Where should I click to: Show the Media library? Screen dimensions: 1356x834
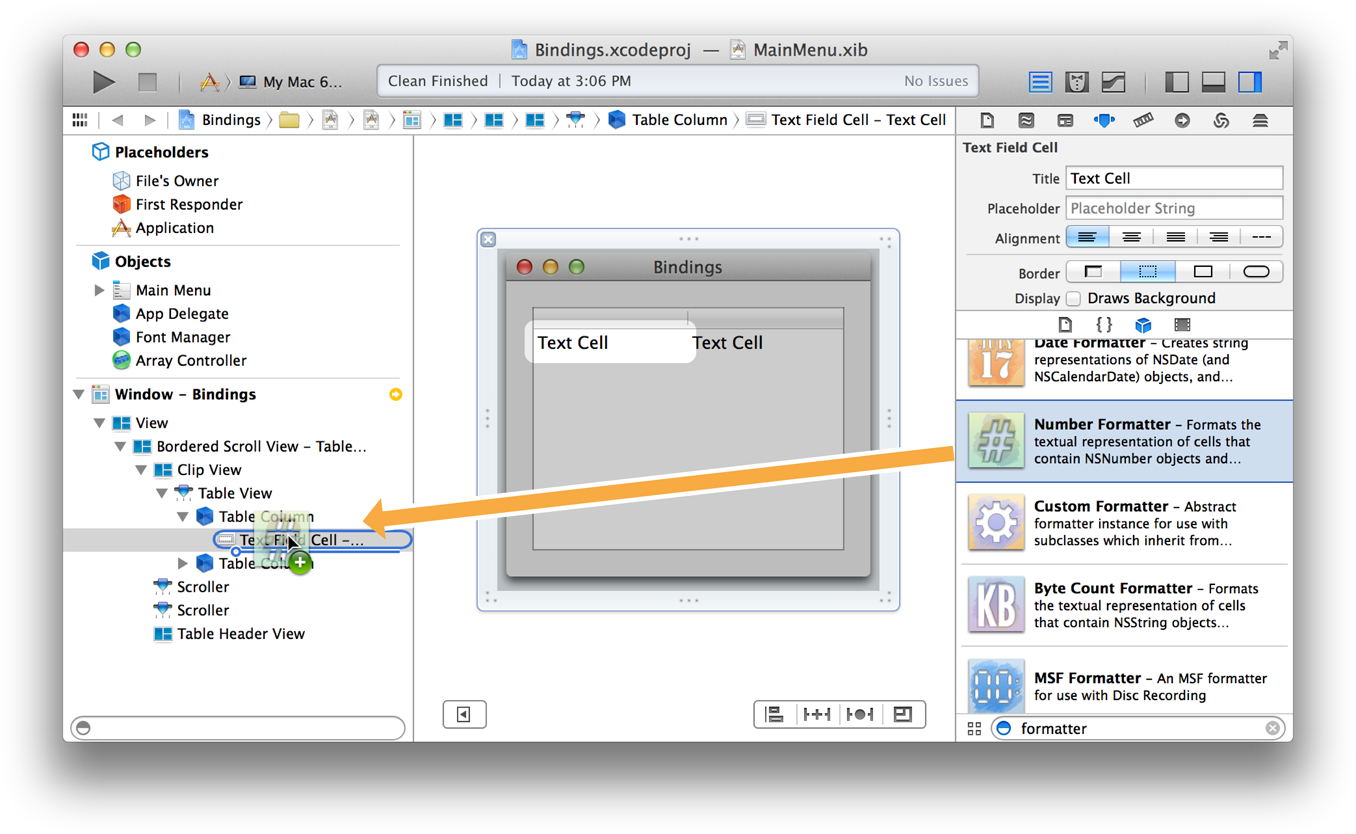(x=1182, y=325)
